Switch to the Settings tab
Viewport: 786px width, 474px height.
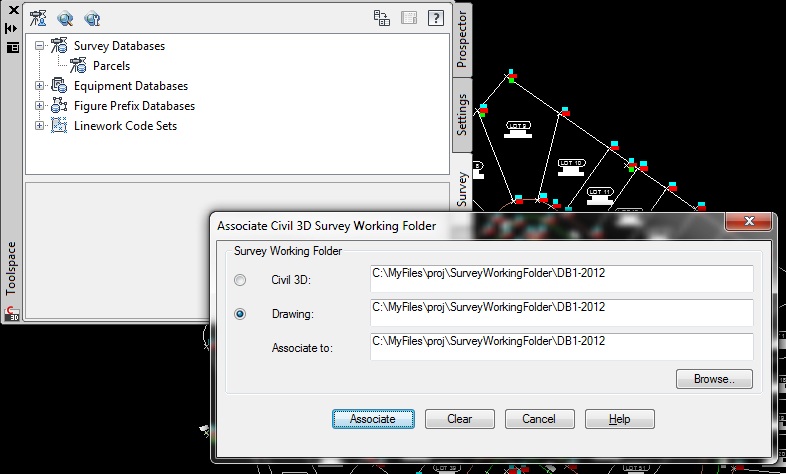tap(462, 115)
